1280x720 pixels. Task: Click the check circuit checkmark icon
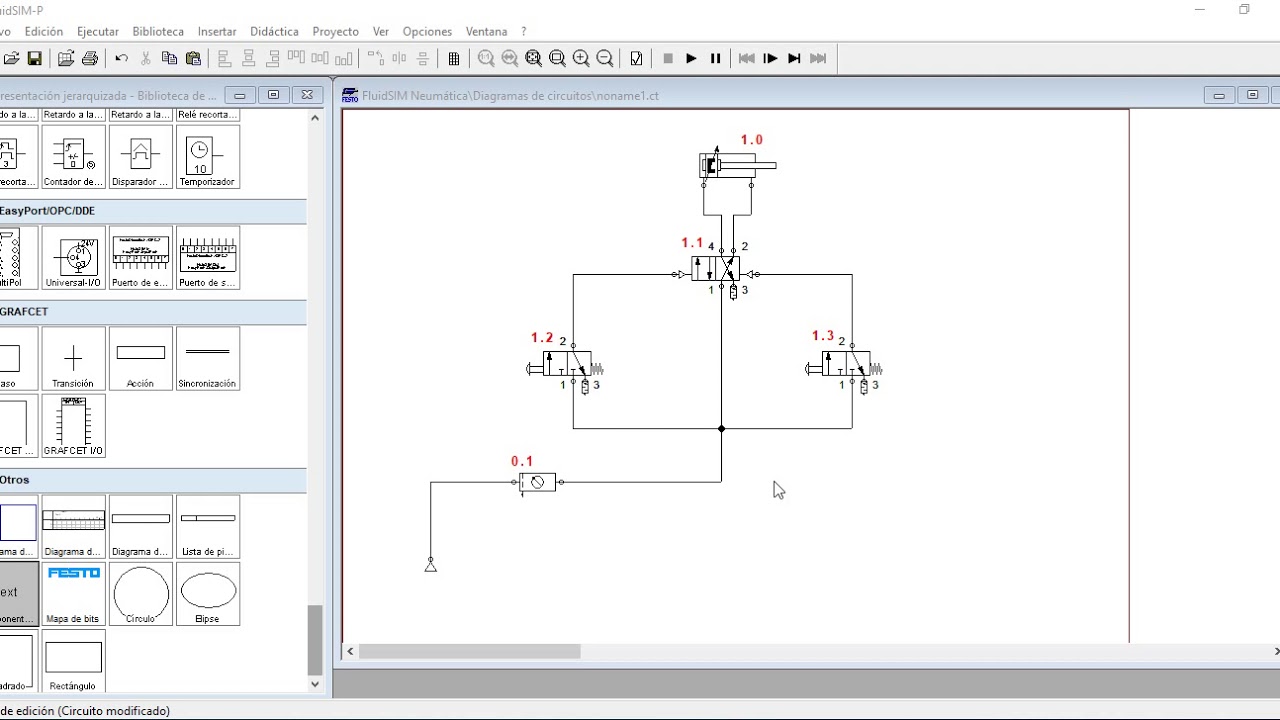(x=637, y=58)
